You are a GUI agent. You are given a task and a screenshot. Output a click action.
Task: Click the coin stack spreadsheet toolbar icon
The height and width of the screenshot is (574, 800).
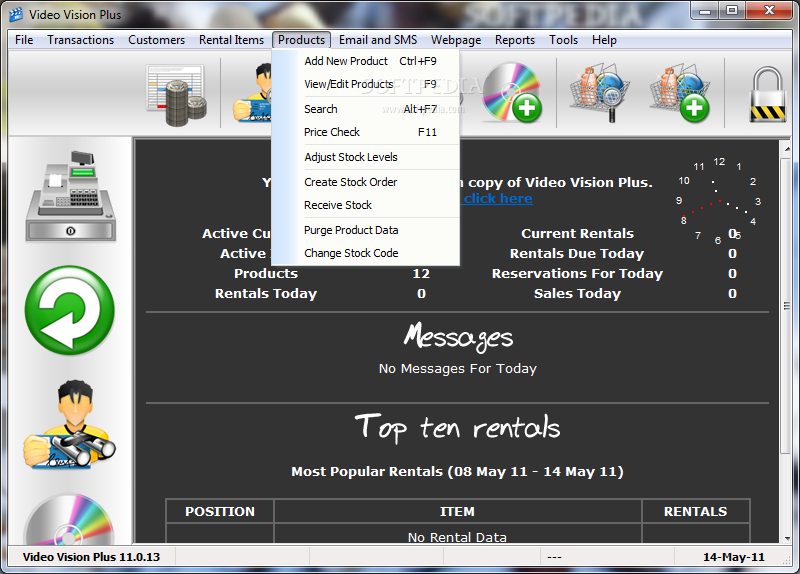177,95
